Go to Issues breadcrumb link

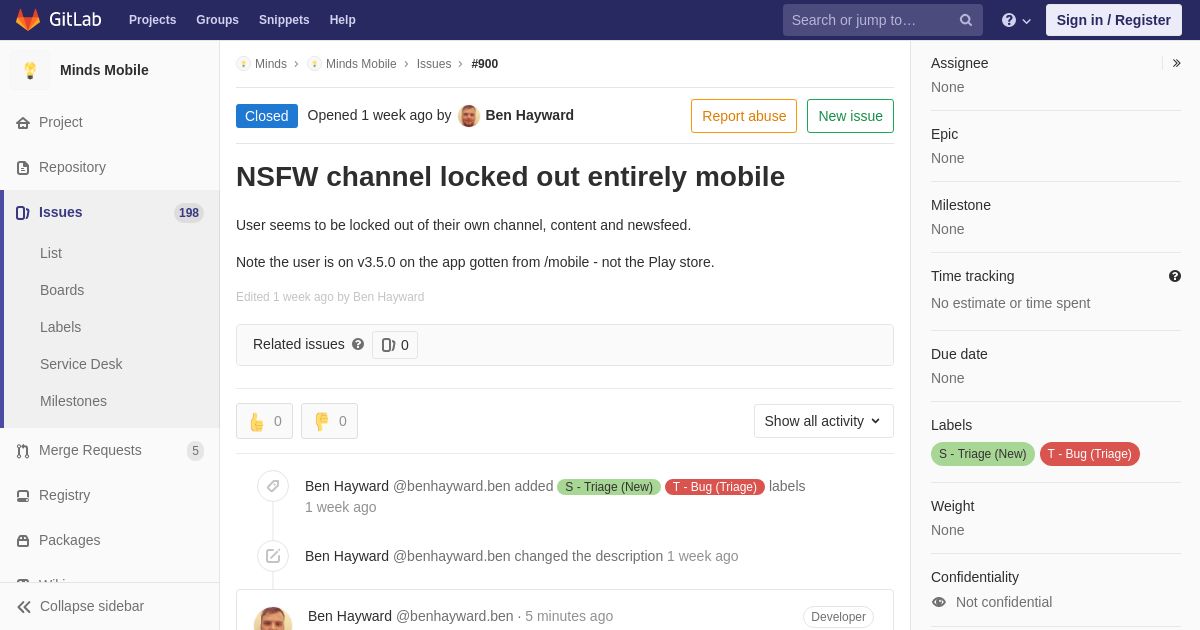pyautogui.click(x=434, y=64)
